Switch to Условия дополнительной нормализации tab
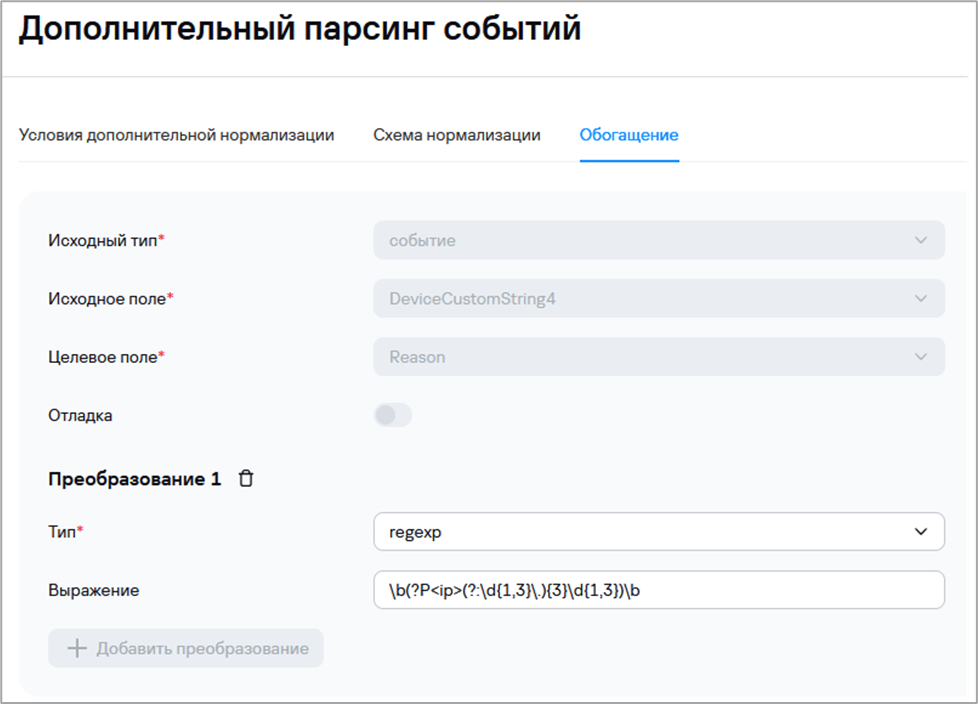978x704 pixels. 176,135
